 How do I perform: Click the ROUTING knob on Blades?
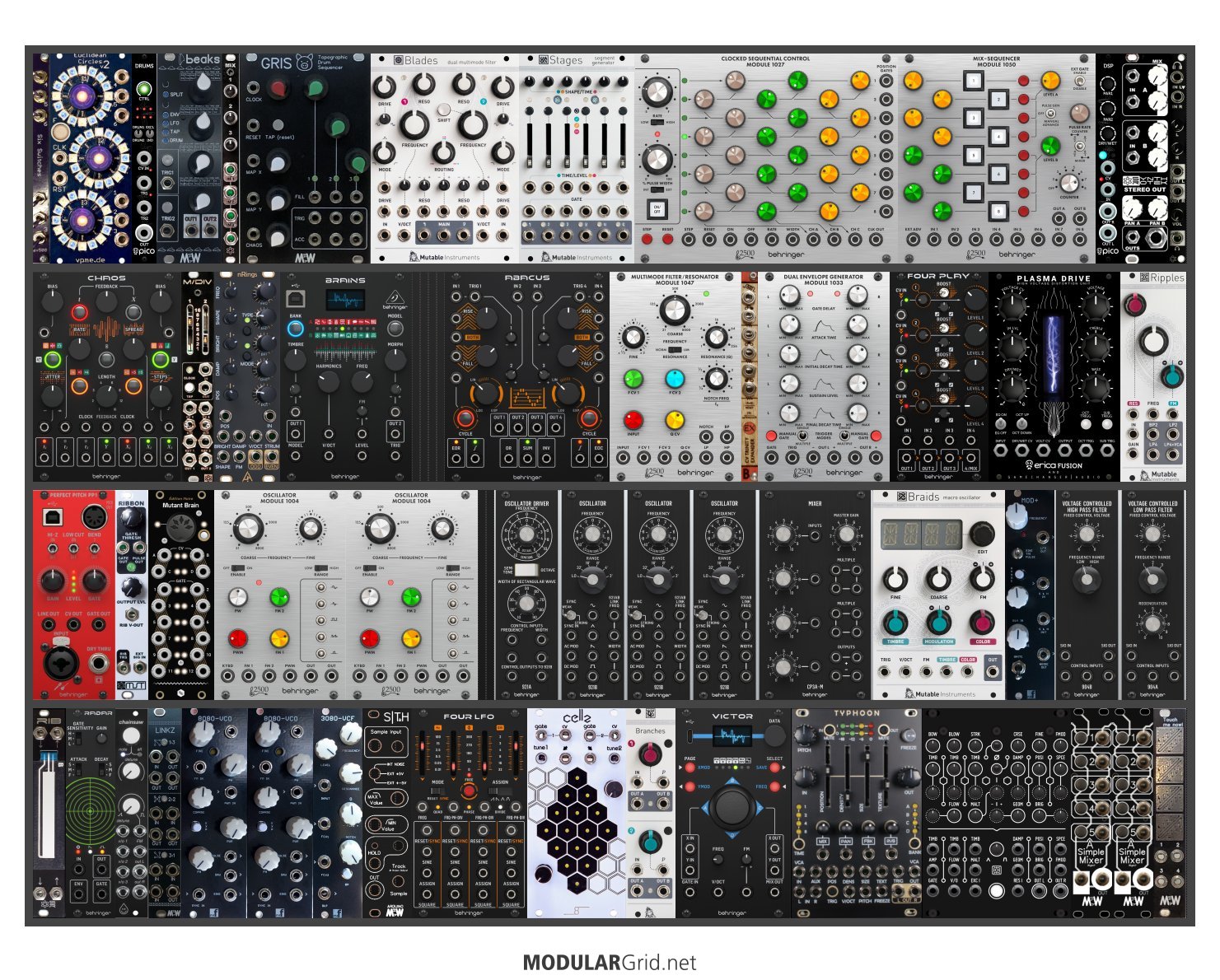point(444,152)
